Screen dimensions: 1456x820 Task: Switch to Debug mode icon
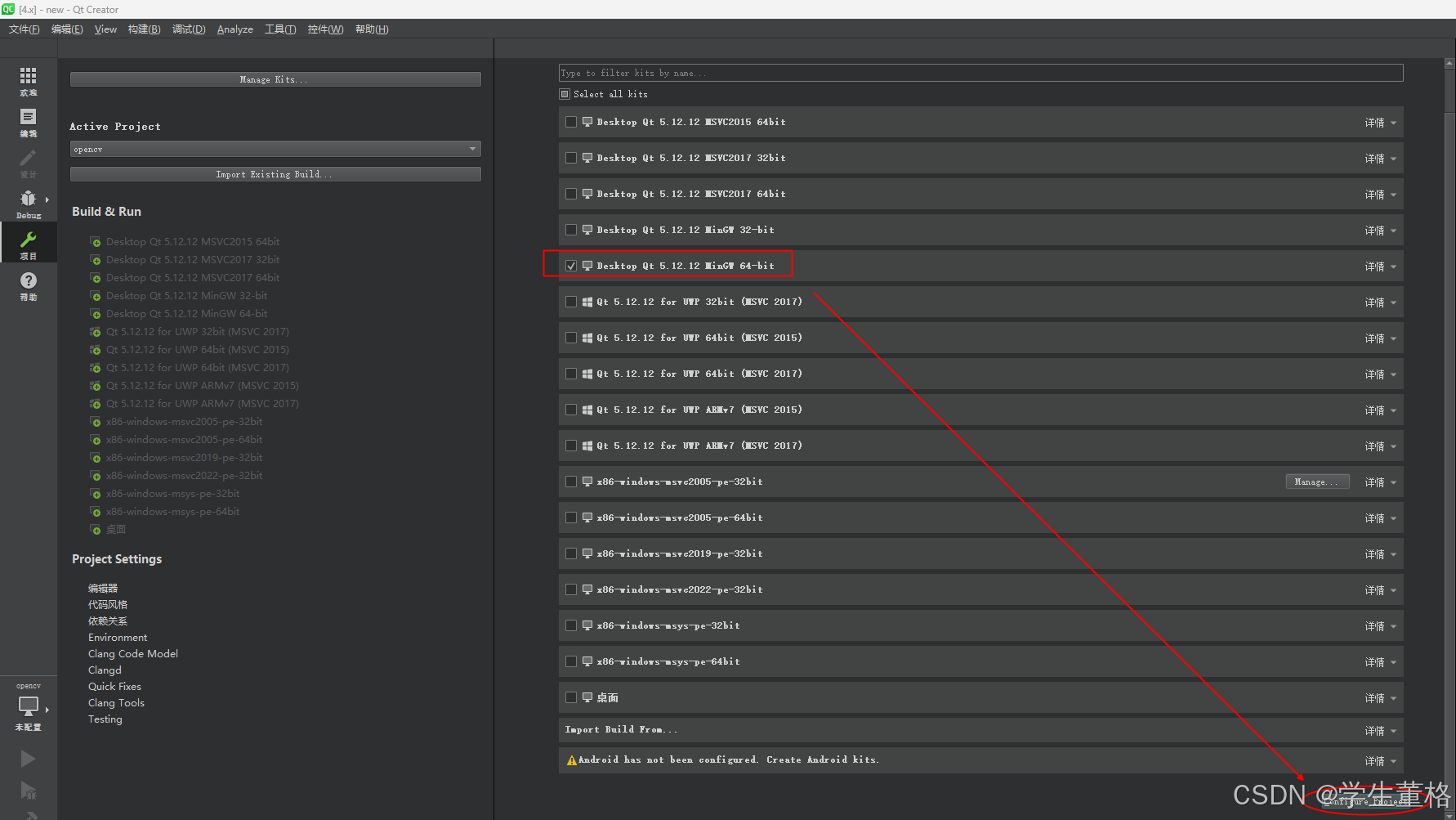click(28, 199)
